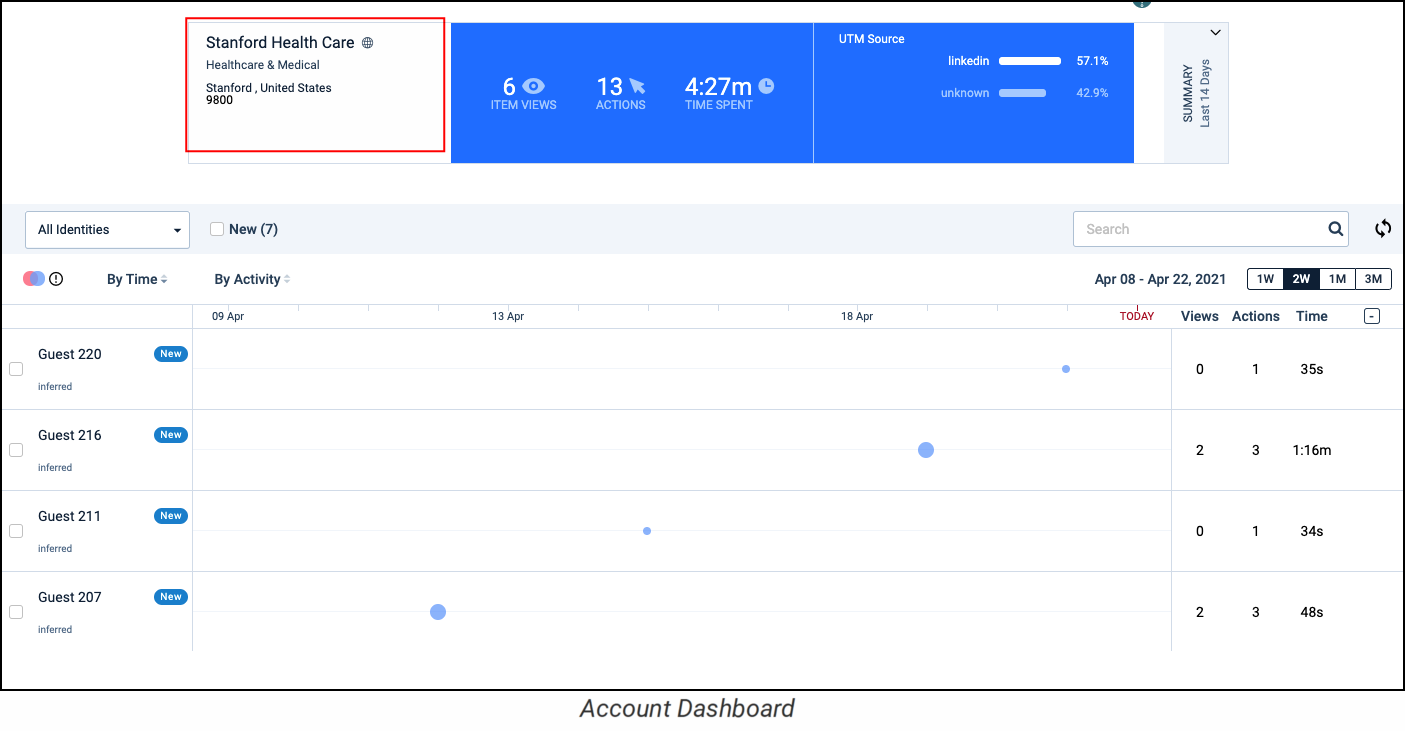Click the Guest 216 activity dot on timeline
The height and width of the screenshot is (731, 1405).
(x=926, y=450)
